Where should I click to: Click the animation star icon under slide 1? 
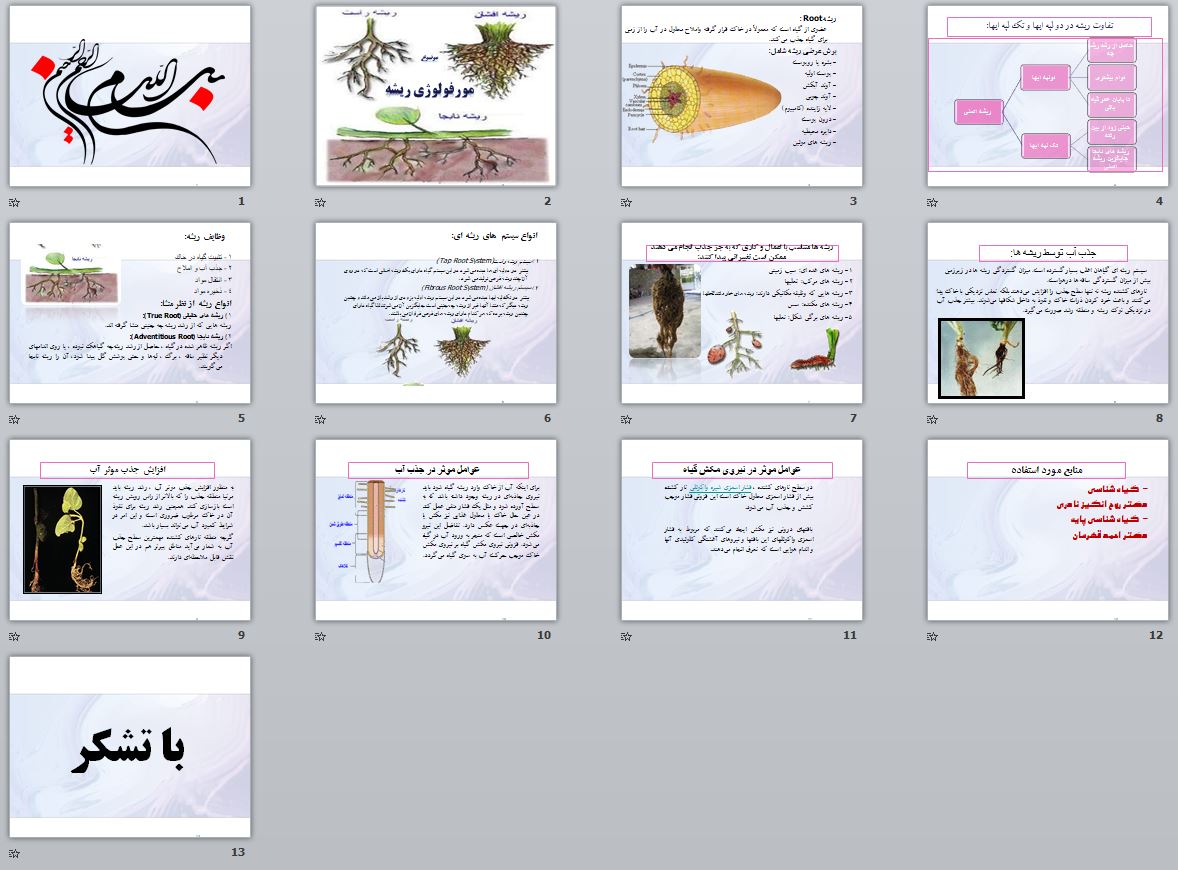pyautogui.click(x=14, y=202)
